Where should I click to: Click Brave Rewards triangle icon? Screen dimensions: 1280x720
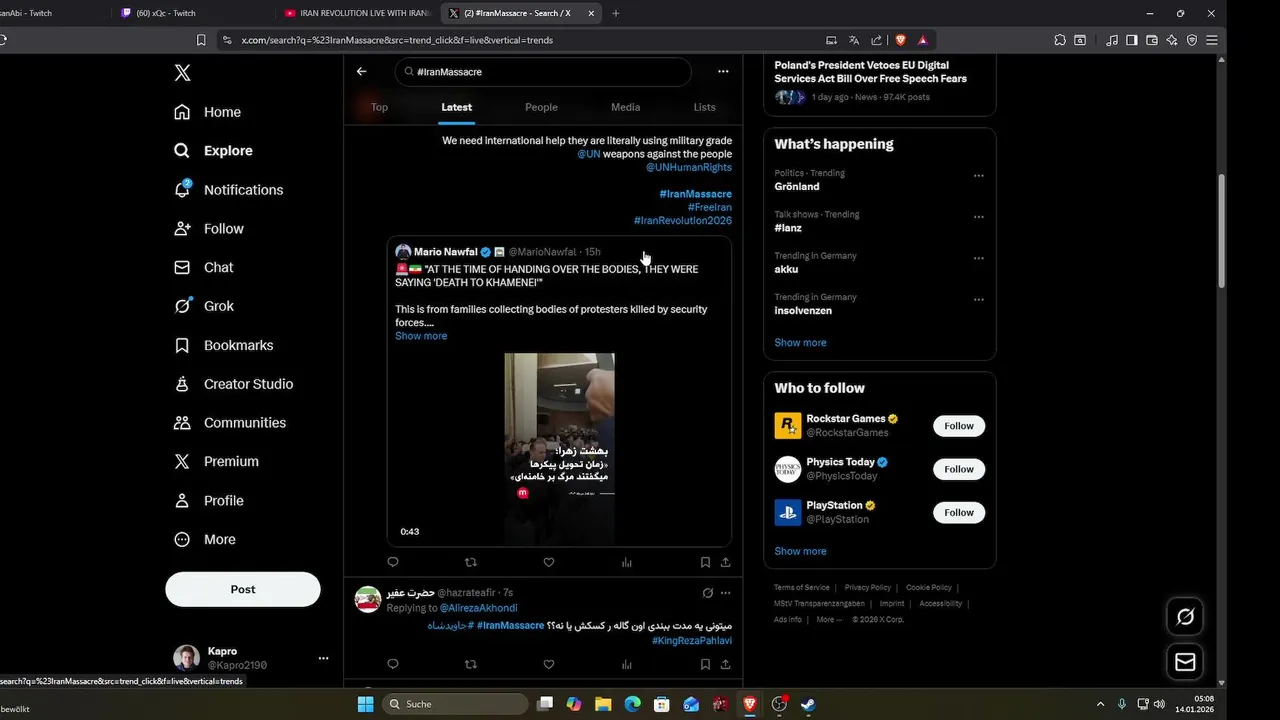coord(922,40)
